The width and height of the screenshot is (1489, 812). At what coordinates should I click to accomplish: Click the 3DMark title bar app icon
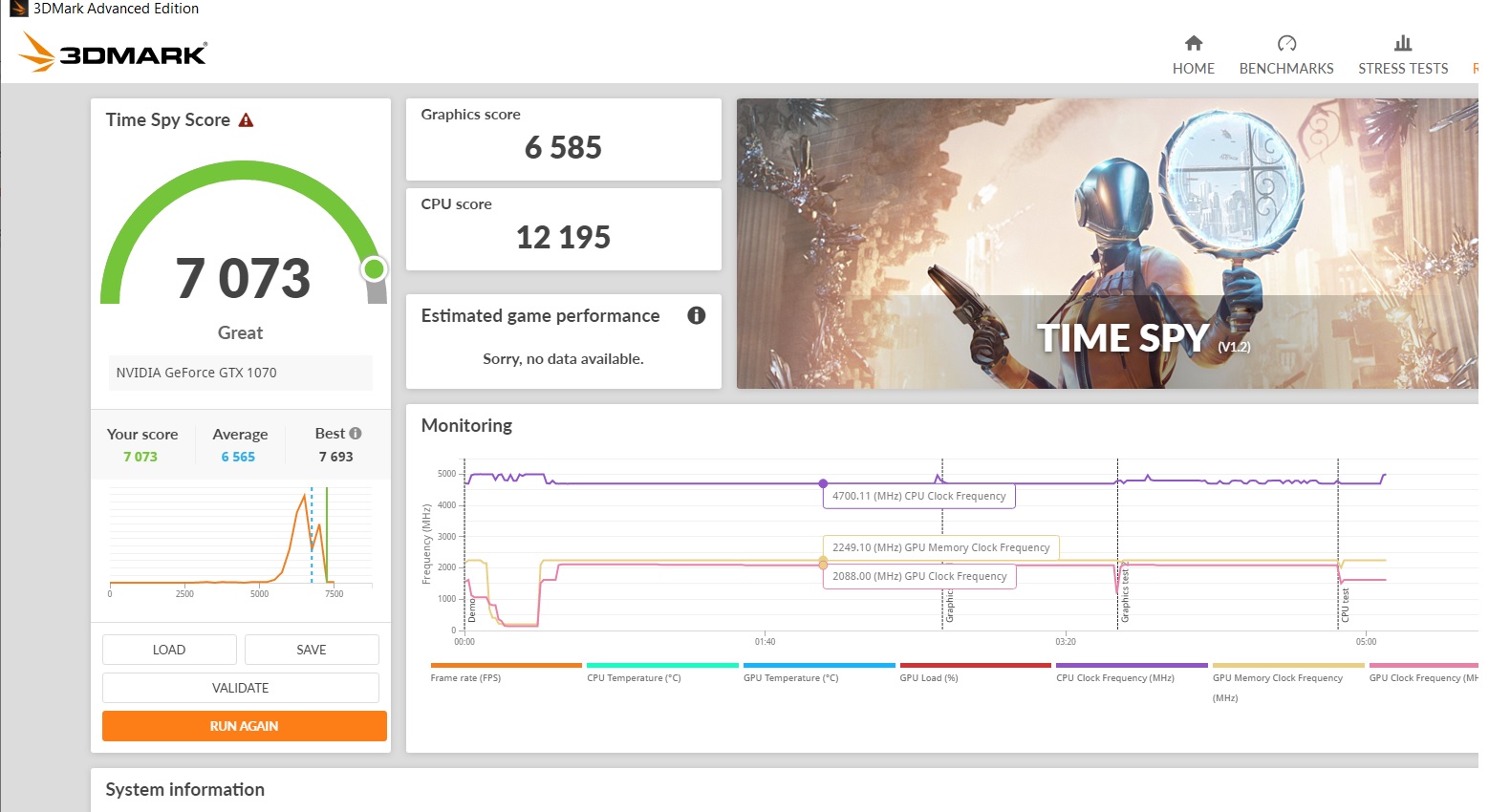click(x=18, y=9)
